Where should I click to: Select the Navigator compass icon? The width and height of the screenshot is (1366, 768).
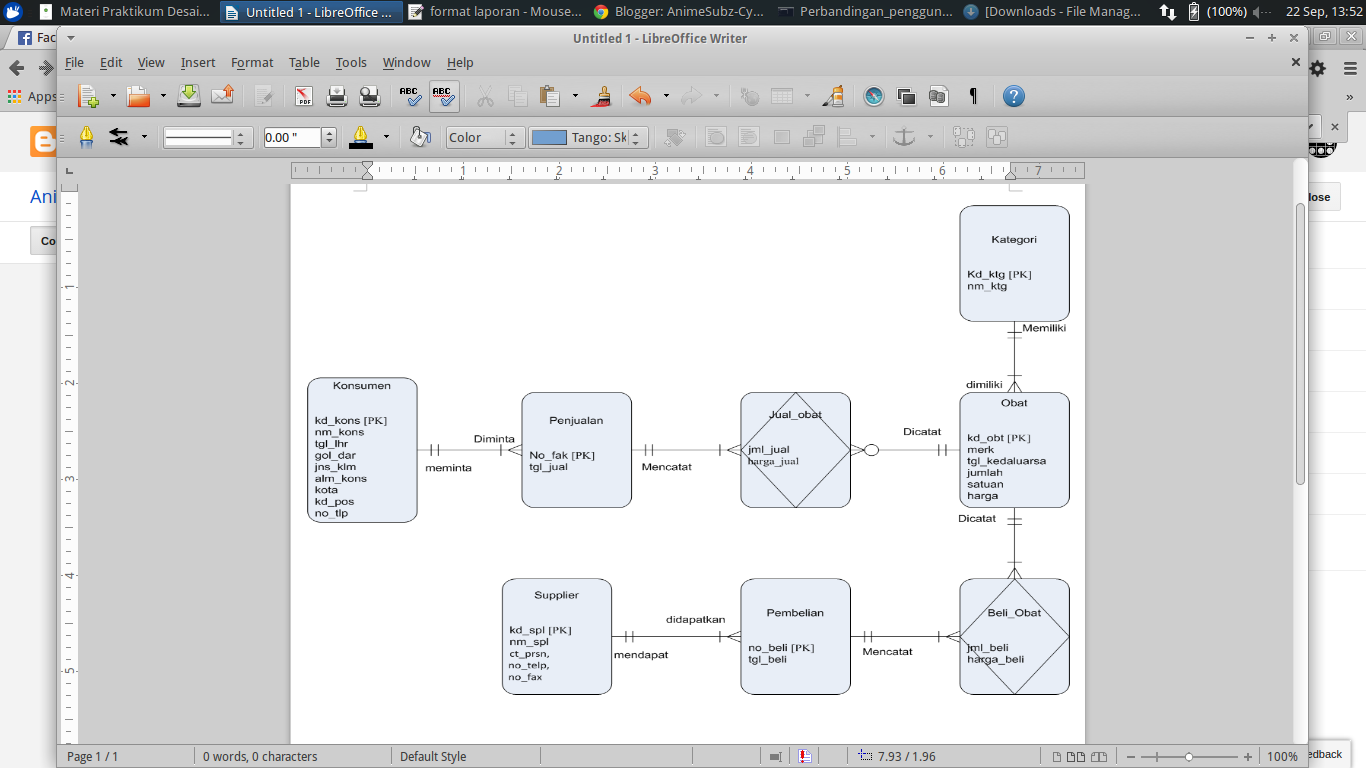coord(873,96)
